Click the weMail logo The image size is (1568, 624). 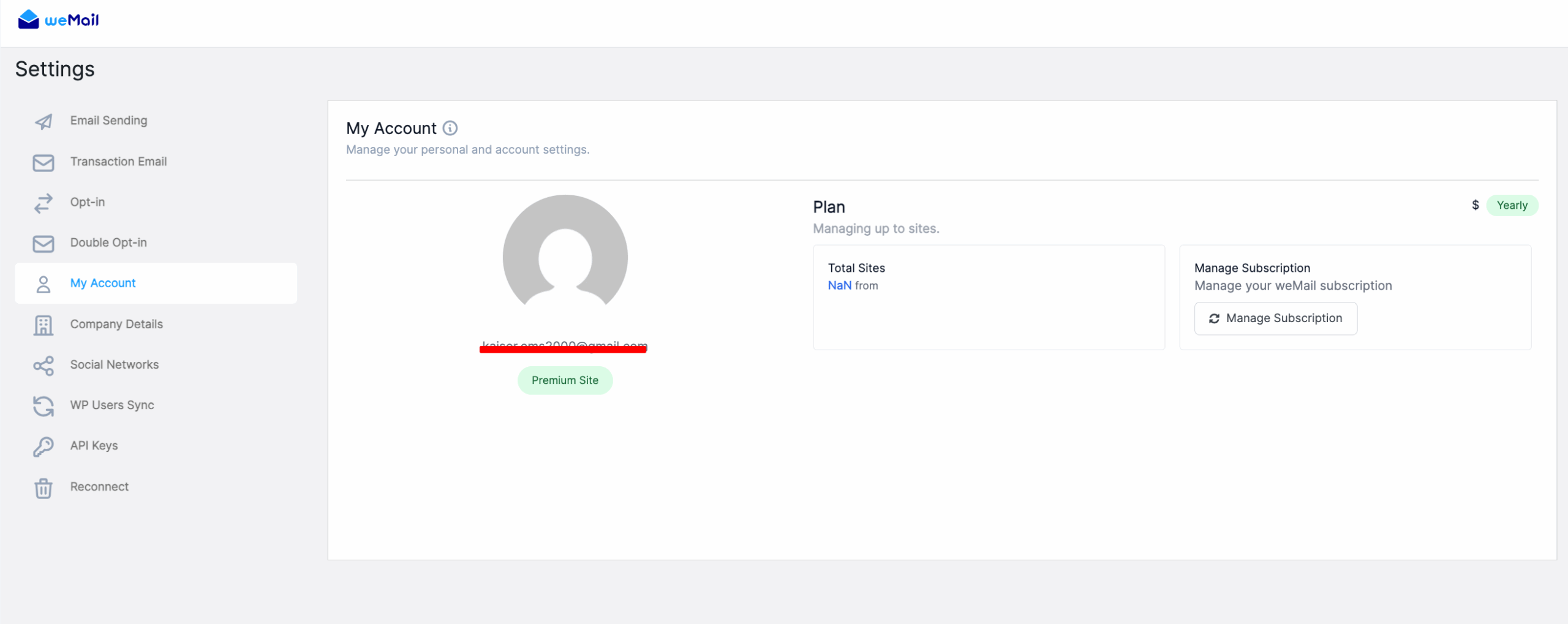[58, 20]
